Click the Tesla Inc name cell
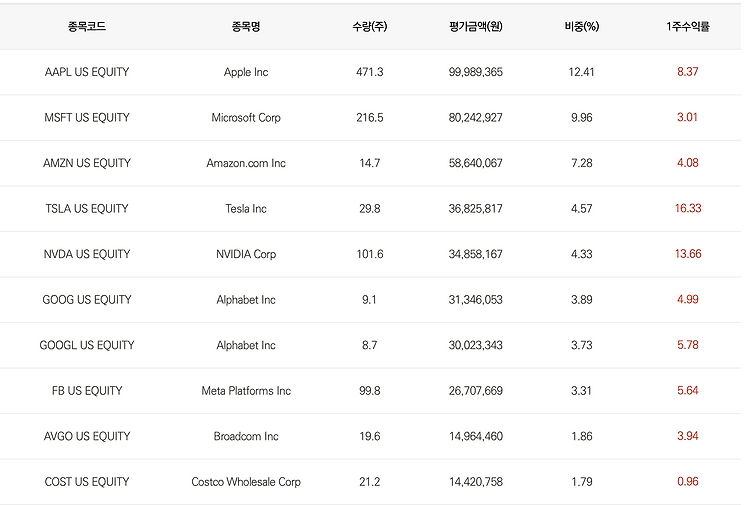Image resolution: width=750 pixels, height=505 pixels. (x=246, y=209)
